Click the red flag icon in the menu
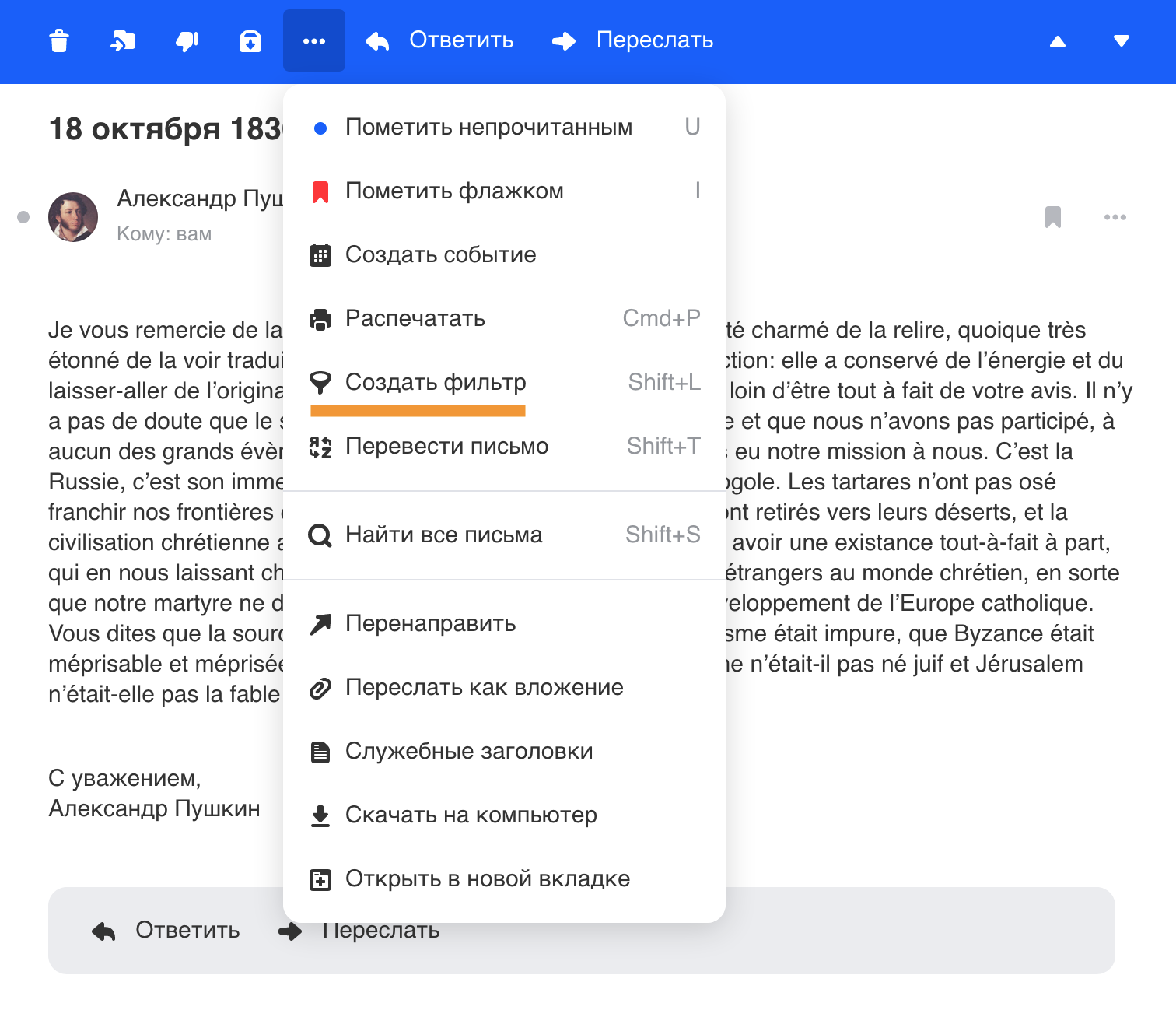The height and width of the screenshot is (1010, 1176). [x=320, y=191]
